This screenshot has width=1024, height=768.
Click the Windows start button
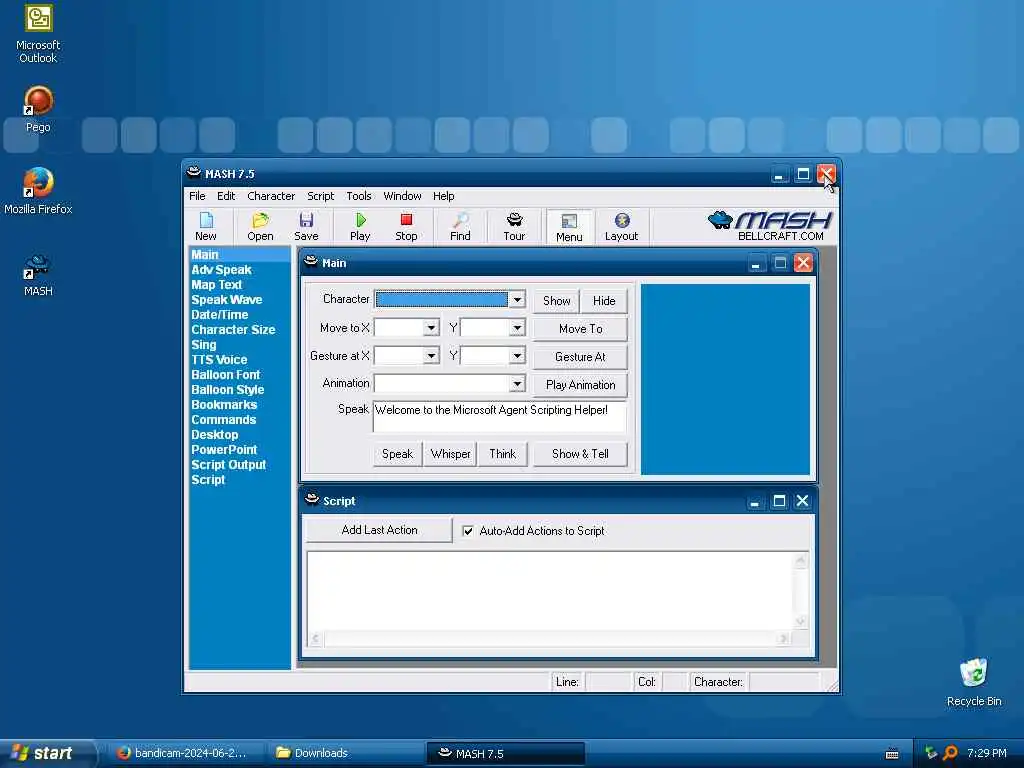tap(47, 754)
